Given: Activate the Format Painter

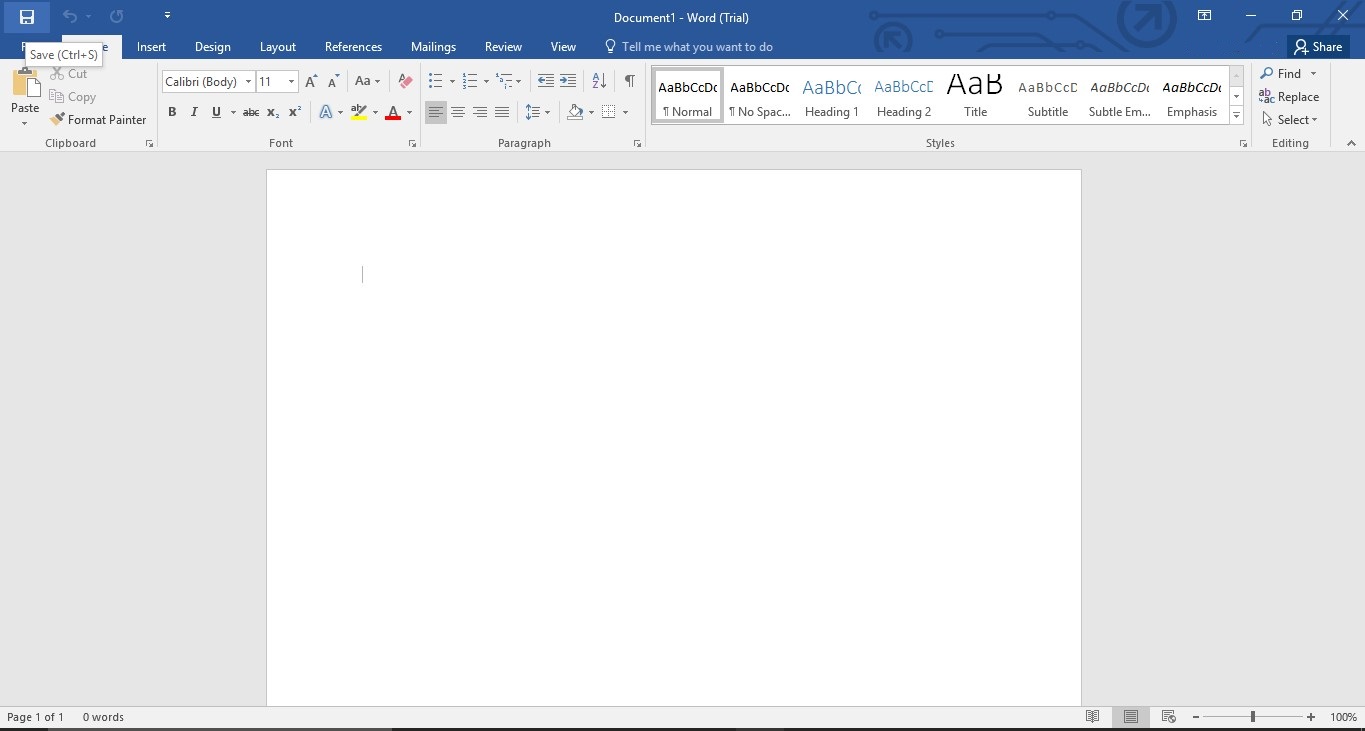Looking at the screenshot, I should click(98, 119).
